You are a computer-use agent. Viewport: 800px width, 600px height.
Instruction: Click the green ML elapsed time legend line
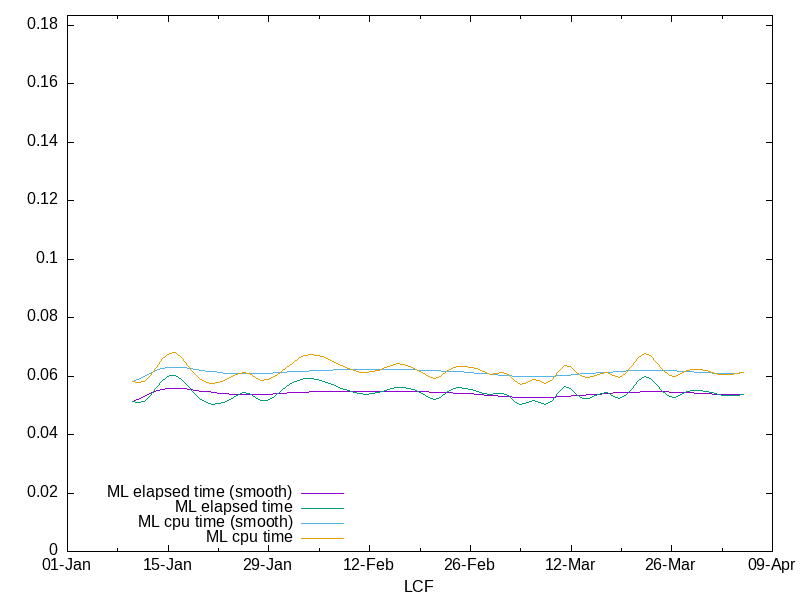point(322,507)
